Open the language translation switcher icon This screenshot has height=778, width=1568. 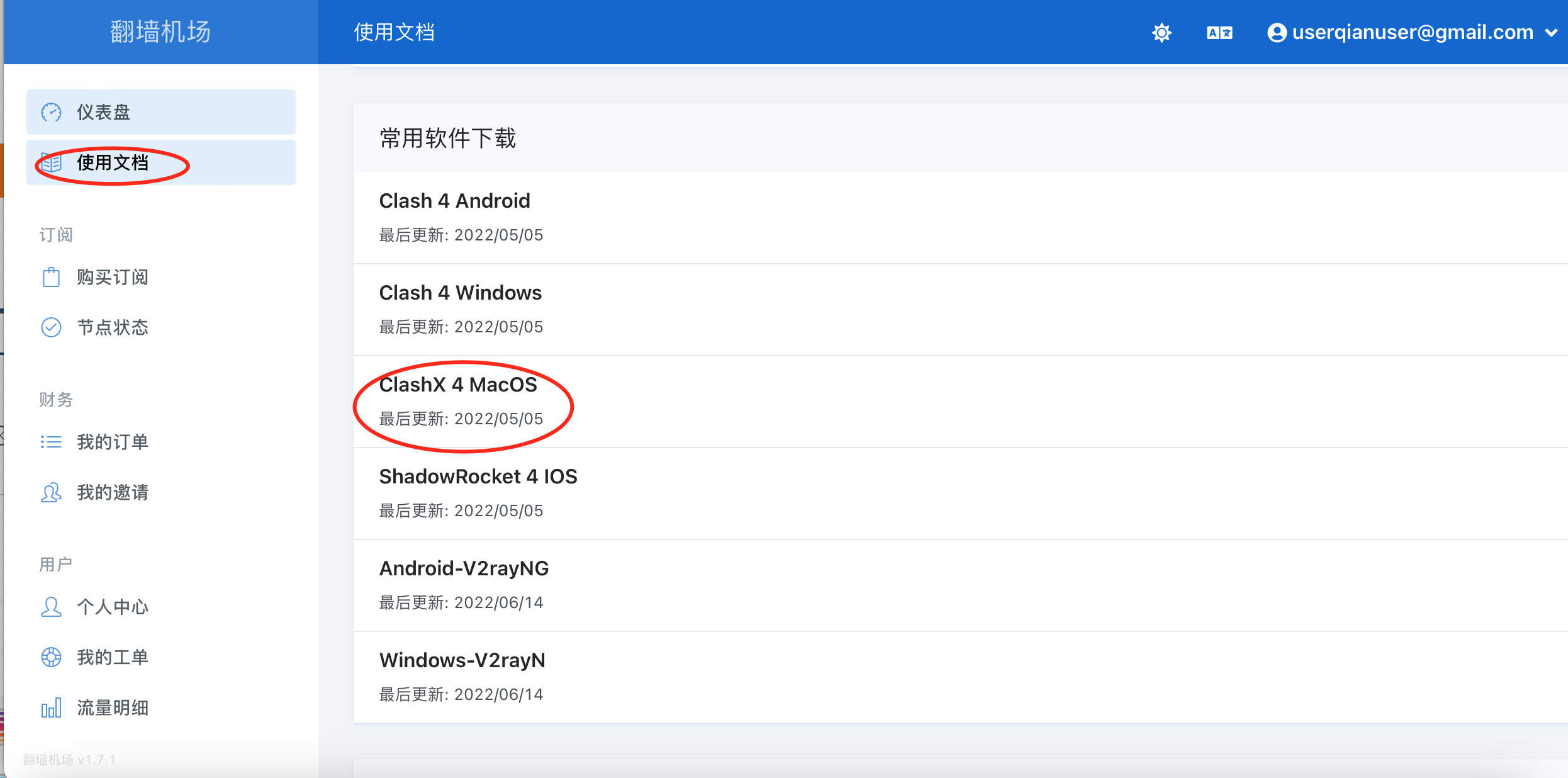tap(1219, 33)
